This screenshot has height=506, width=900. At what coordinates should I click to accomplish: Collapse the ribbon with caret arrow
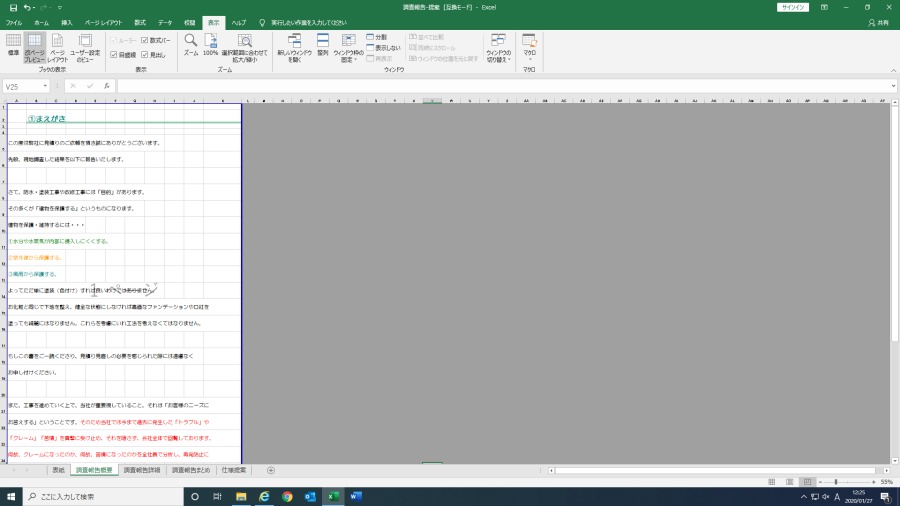893,71
